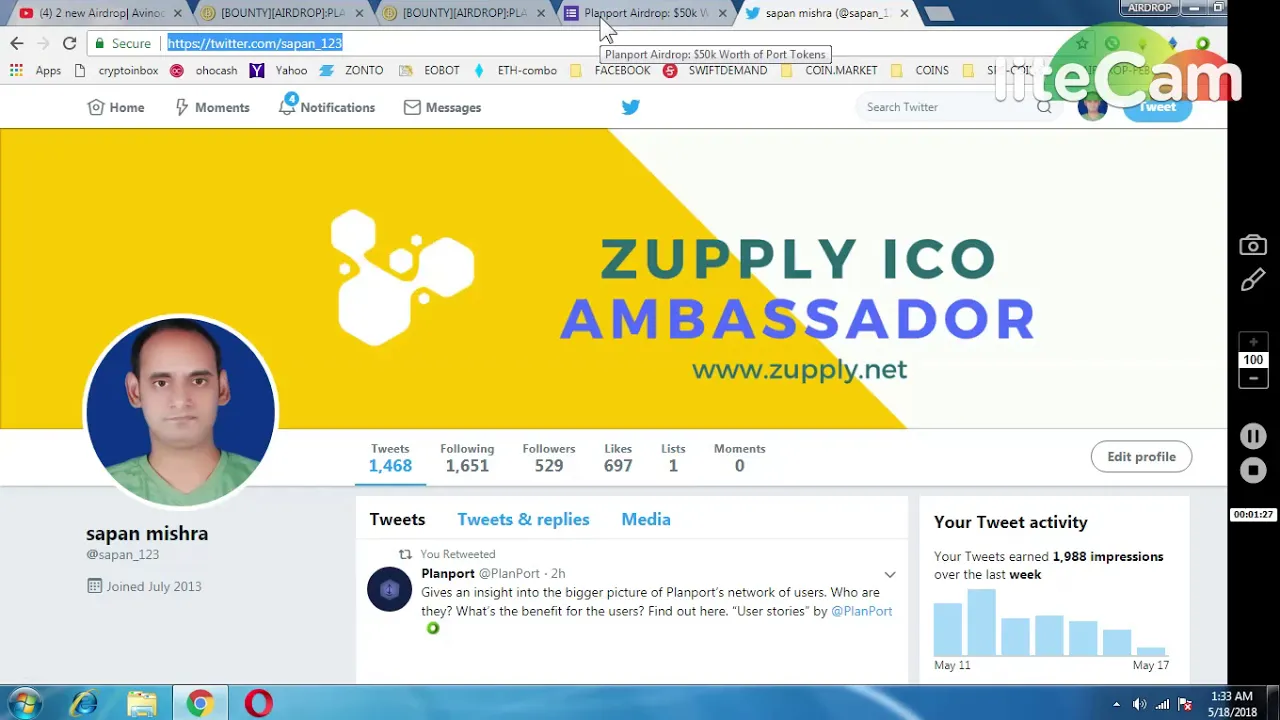Launch Internet Explorer from taskbar
Image resolution: width=1280 pixels, height=720 pixels.
84,704
